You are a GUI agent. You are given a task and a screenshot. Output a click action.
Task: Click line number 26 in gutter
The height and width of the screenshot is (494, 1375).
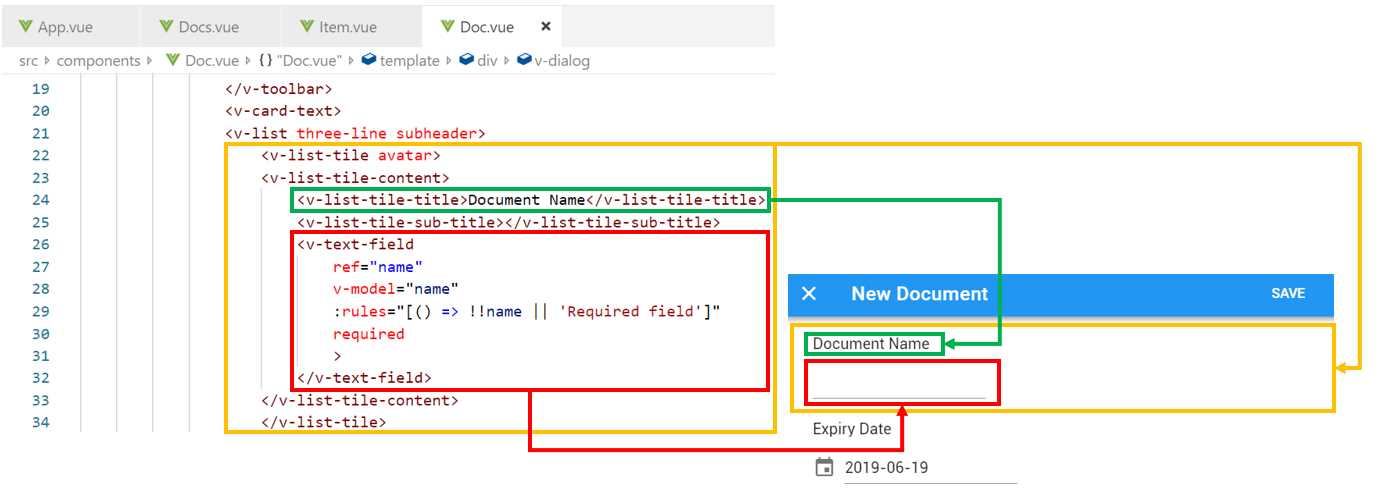(x=40, y=244)
